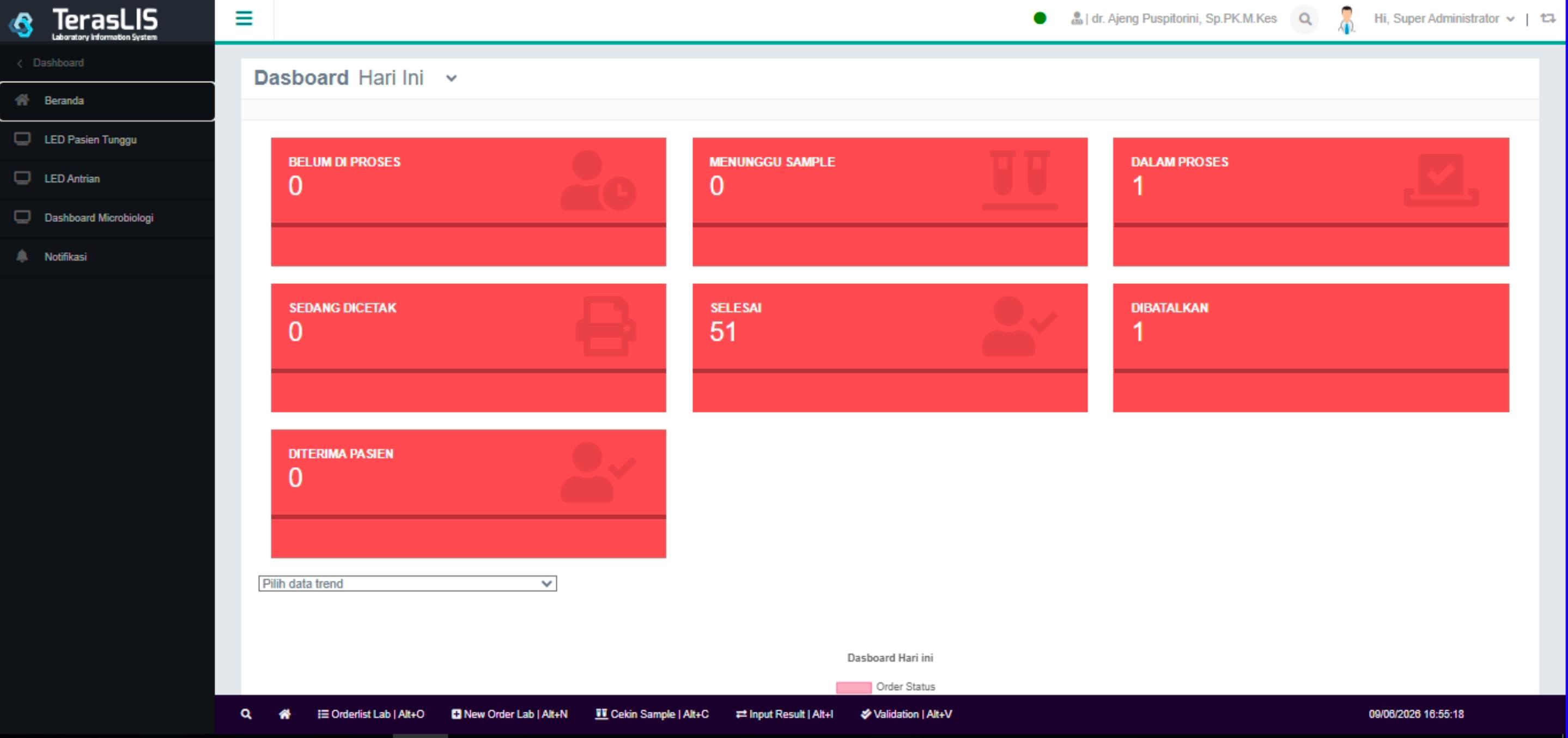1568x738 pixels.
Task: Click the LED Antrian monitor icon
Action: (22, 178)
